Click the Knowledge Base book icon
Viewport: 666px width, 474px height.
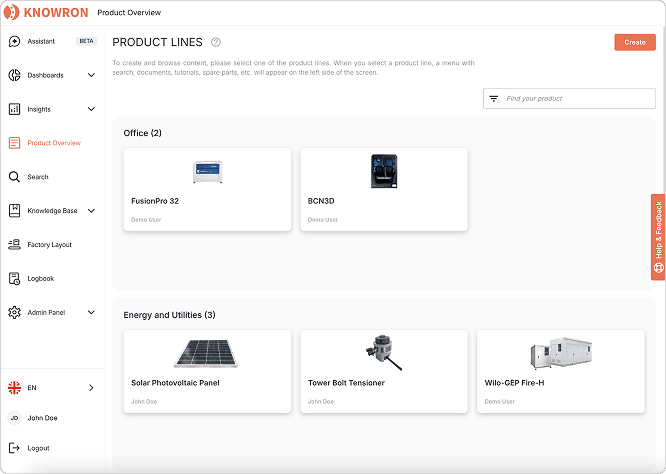tap(14, 211)
